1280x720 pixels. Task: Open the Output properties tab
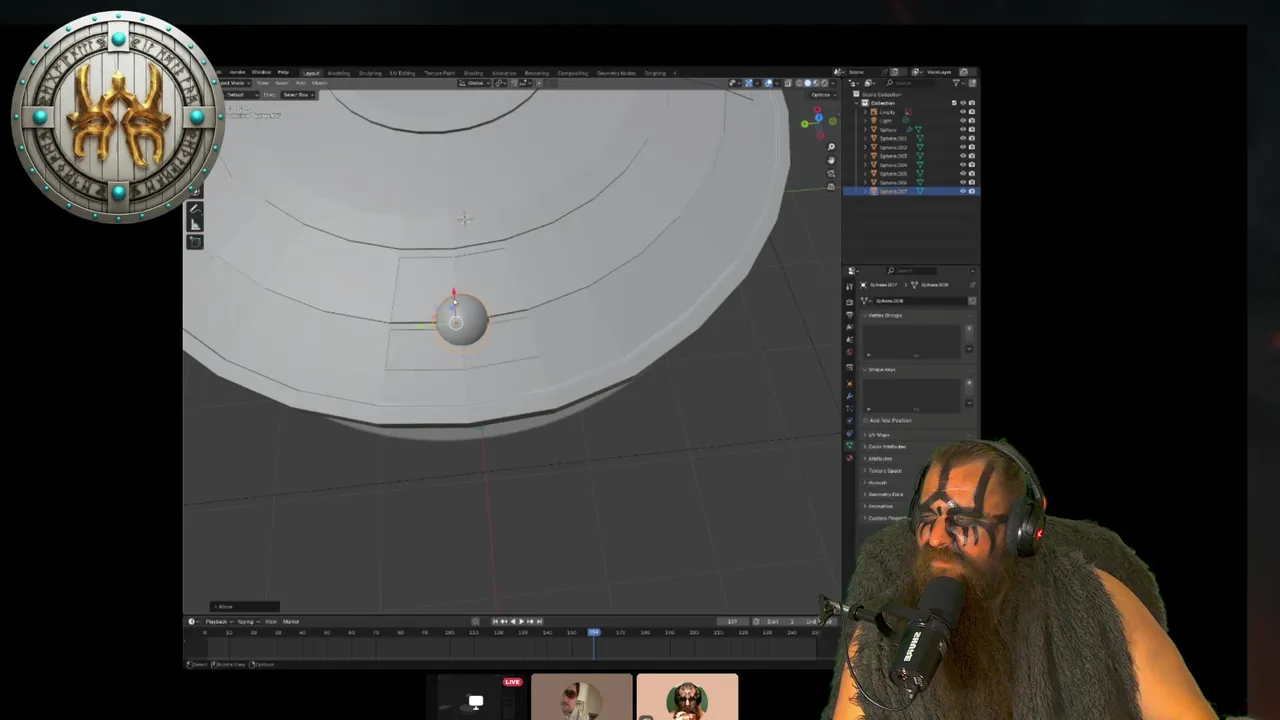[x=849, y=314]
